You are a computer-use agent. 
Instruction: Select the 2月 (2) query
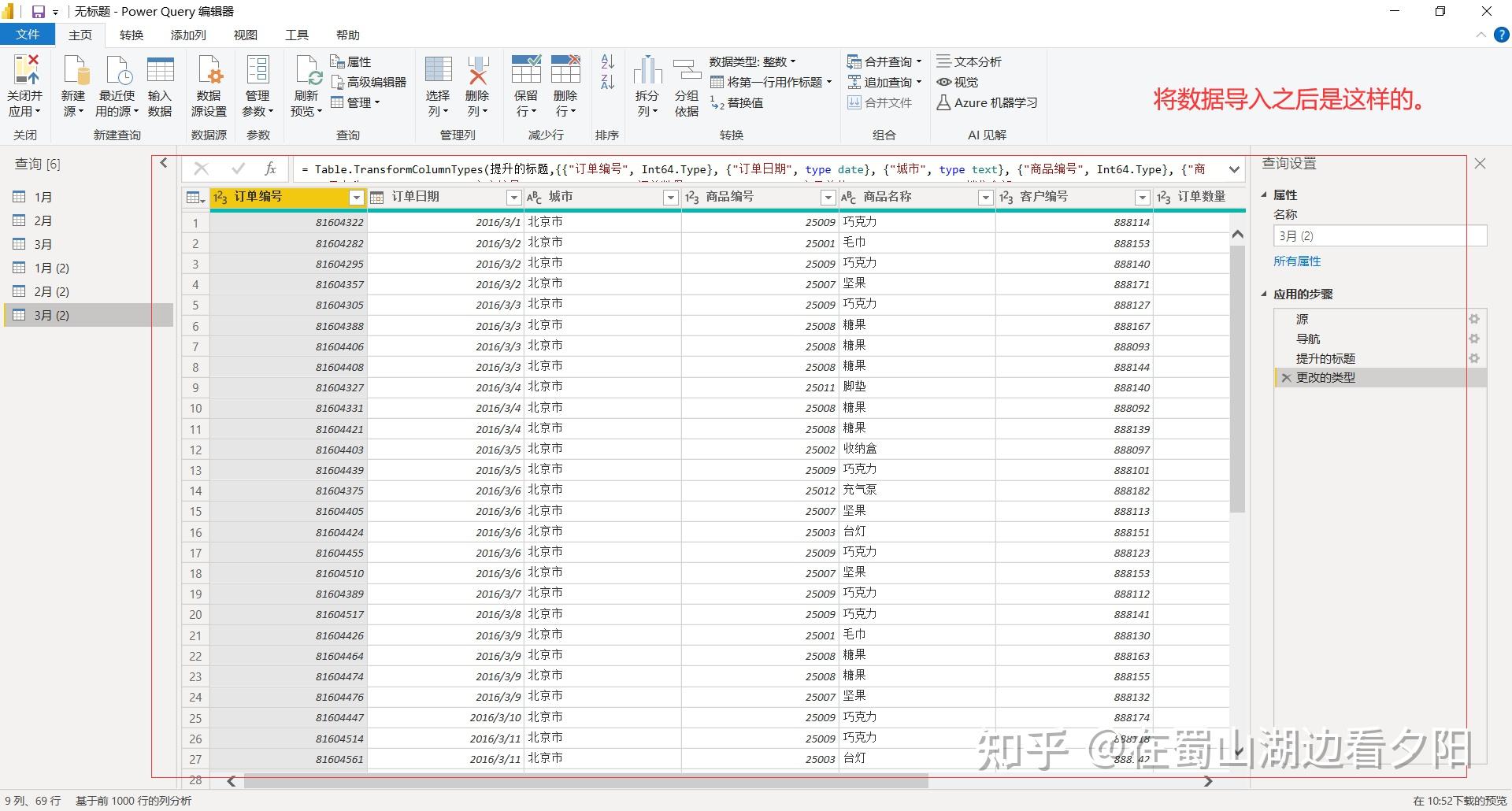(88, 291)
